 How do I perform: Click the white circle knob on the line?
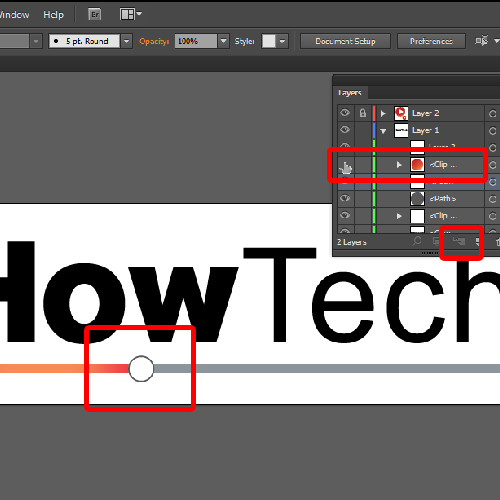(141, 369)
